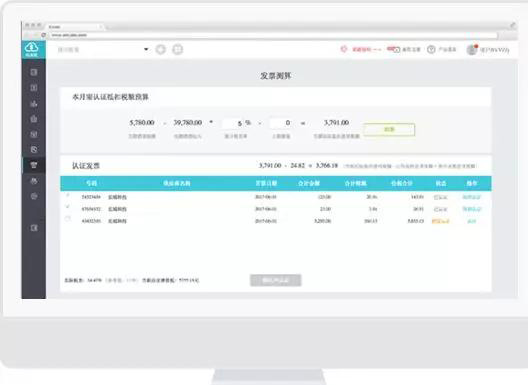Click the username text in header
Viewport: 528px width, 385px height.
[x=494, y=50]
